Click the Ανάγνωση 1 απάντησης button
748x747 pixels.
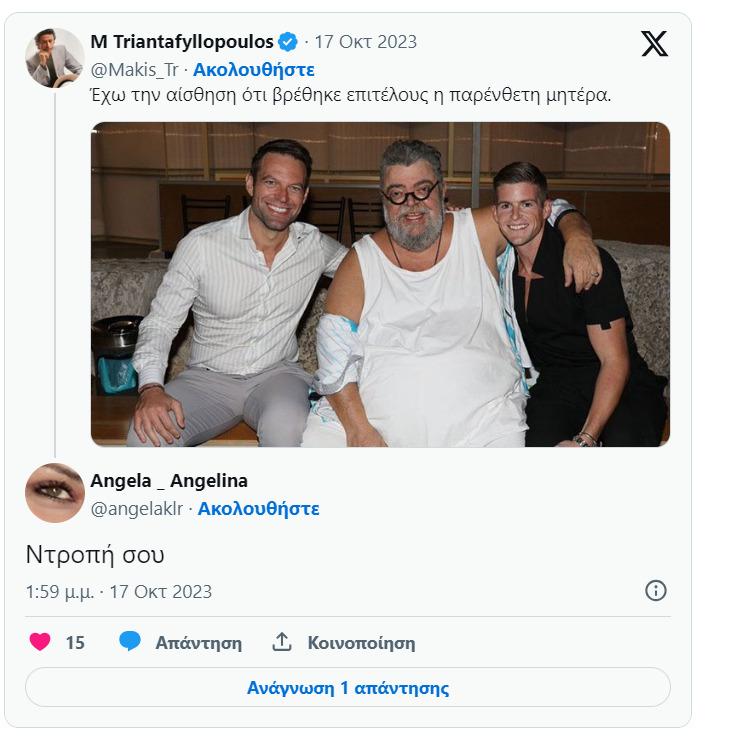click(x=347, y=688)
